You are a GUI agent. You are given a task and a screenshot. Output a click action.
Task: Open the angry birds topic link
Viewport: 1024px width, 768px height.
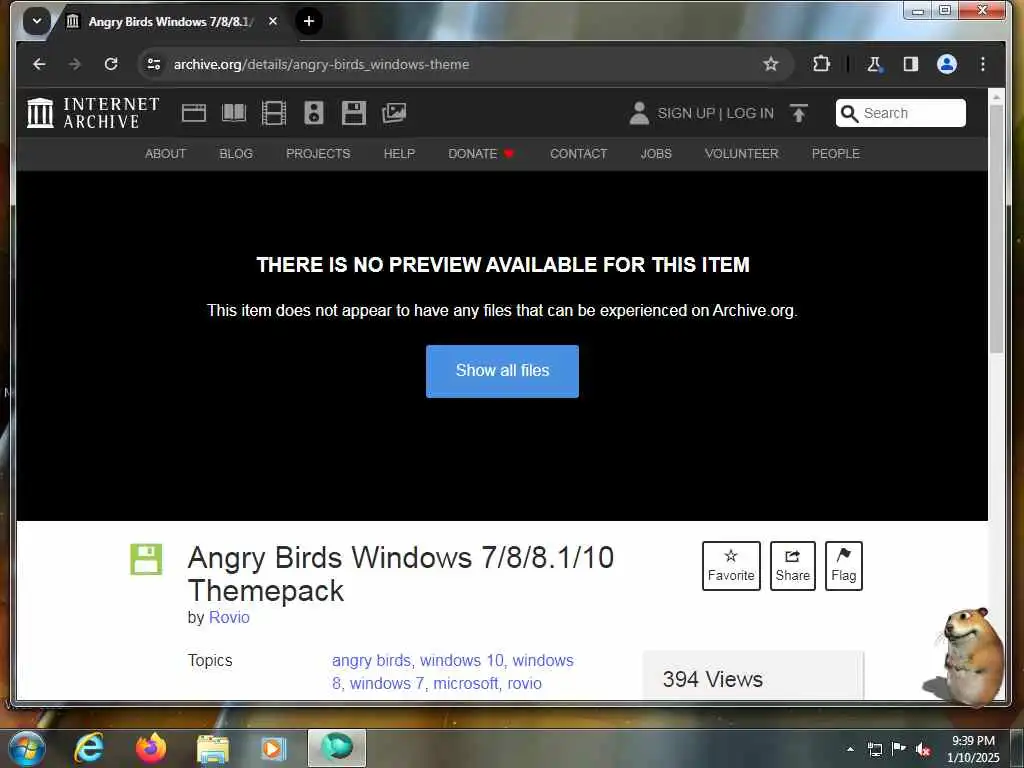[372, 660]
